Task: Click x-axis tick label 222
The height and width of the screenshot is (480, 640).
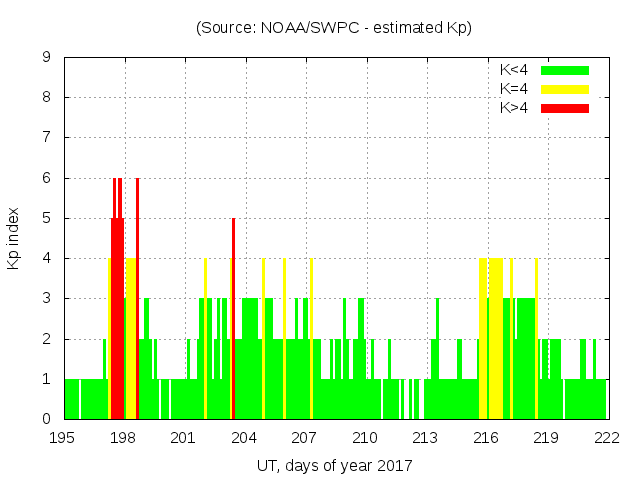Action: click(606, 437)
